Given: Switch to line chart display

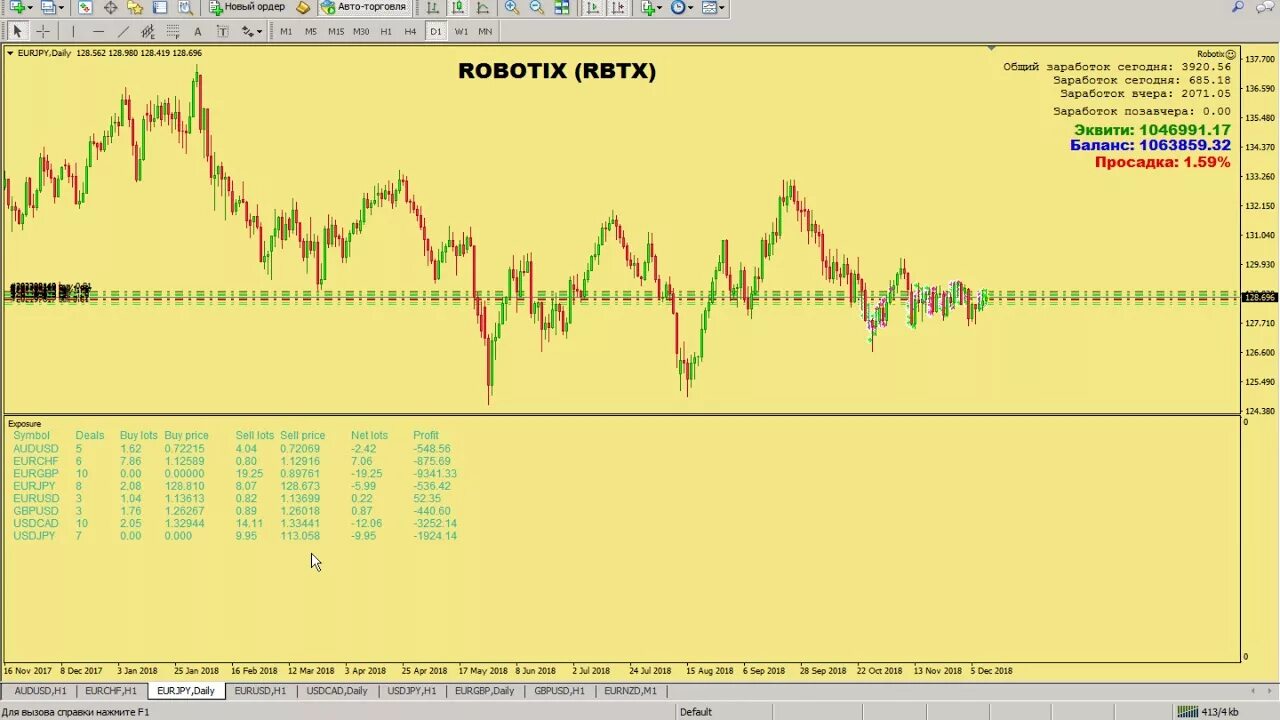Looking at the screenshot, I should click(x=482, y=7).
